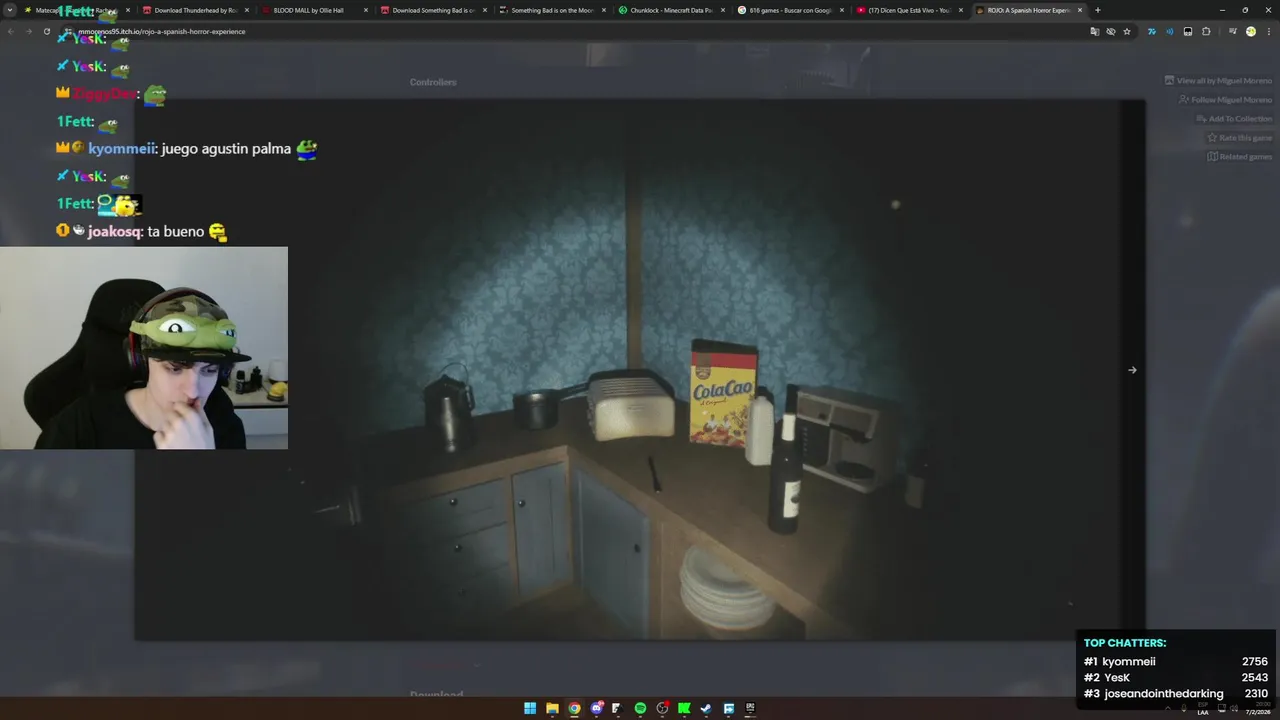The image size is (1280, 720).
Task: Go back to the previous page
Action: pos(11,31)
